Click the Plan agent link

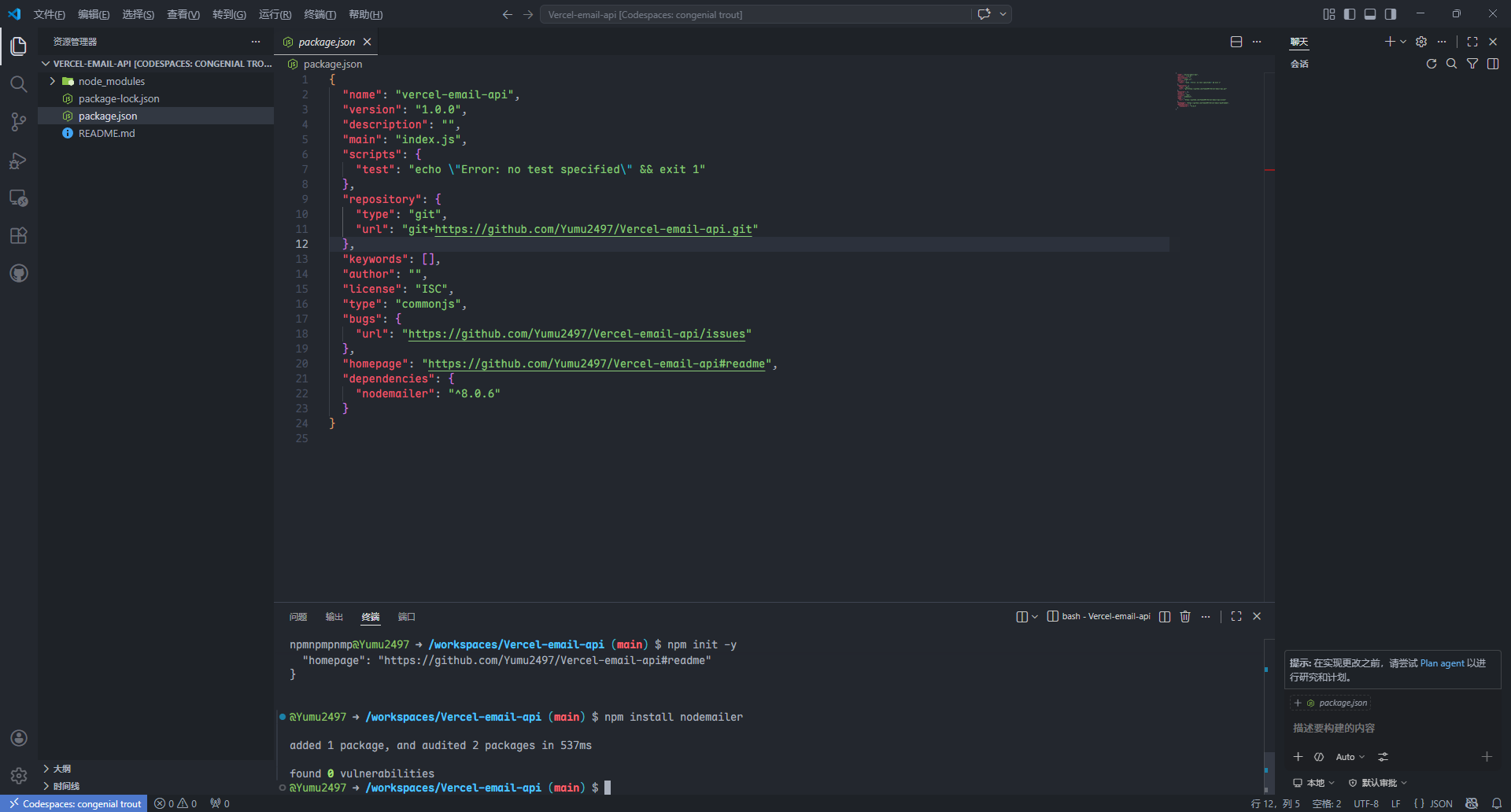click(1442, 663)
